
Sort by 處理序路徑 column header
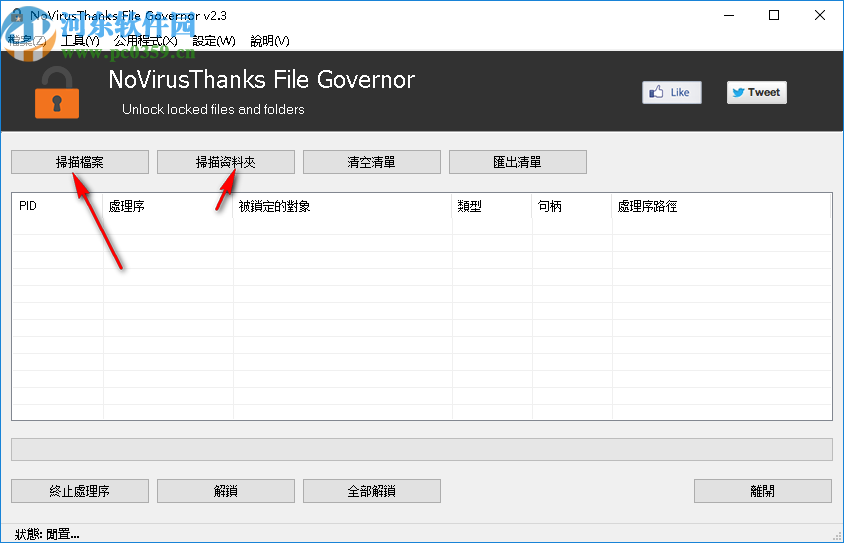click(x=722, y=206)
